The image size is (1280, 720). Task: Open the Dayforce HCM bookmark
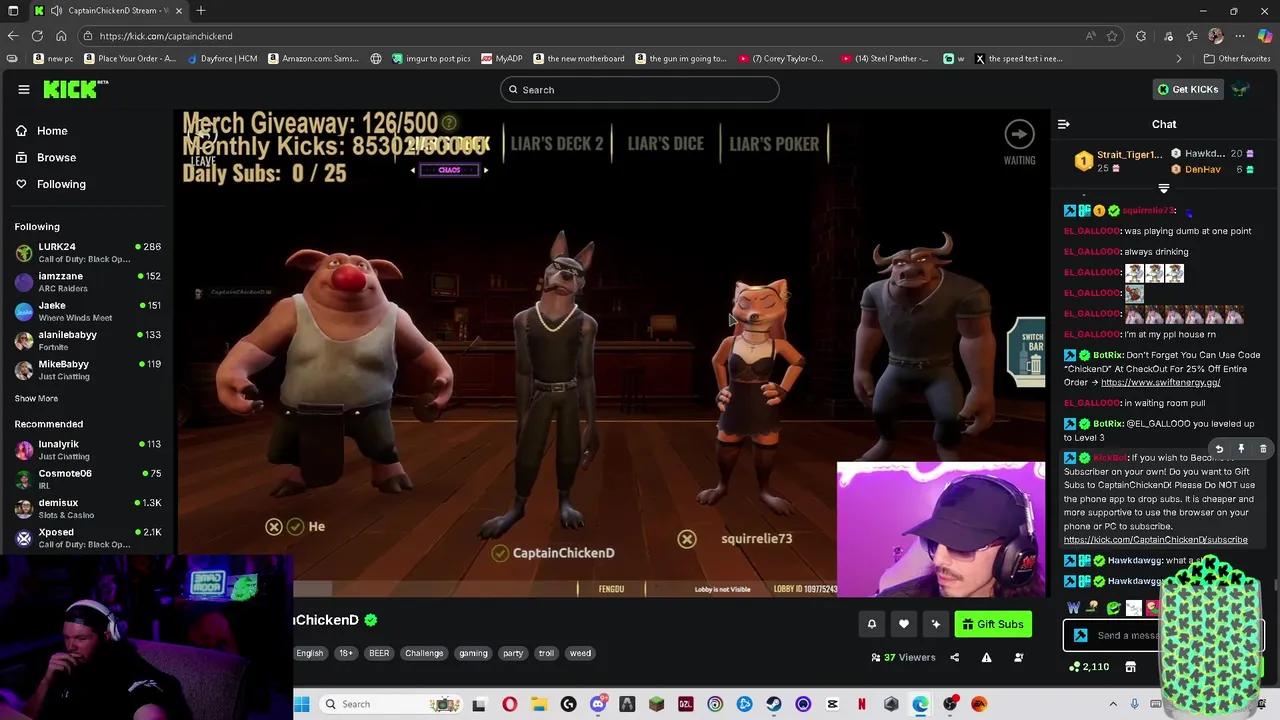(221, 59)
